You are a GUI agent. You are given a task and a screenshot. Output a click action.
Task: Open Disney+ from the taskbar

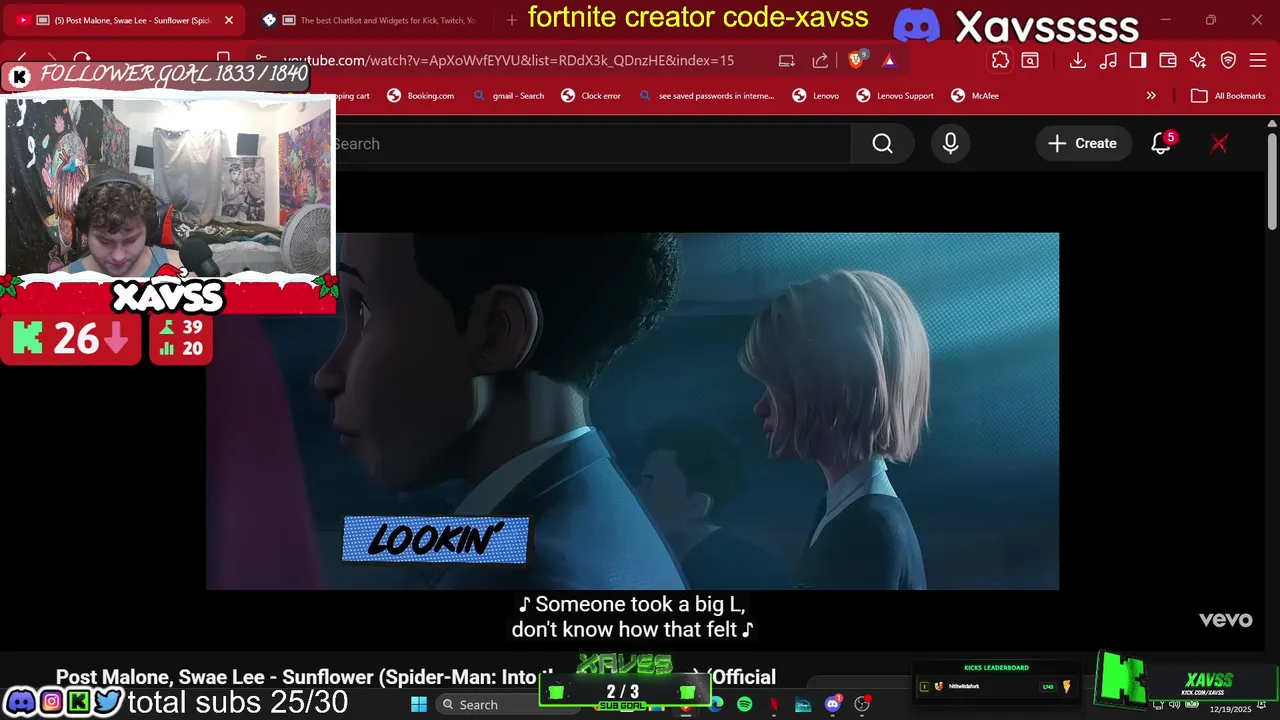point(803,704)
